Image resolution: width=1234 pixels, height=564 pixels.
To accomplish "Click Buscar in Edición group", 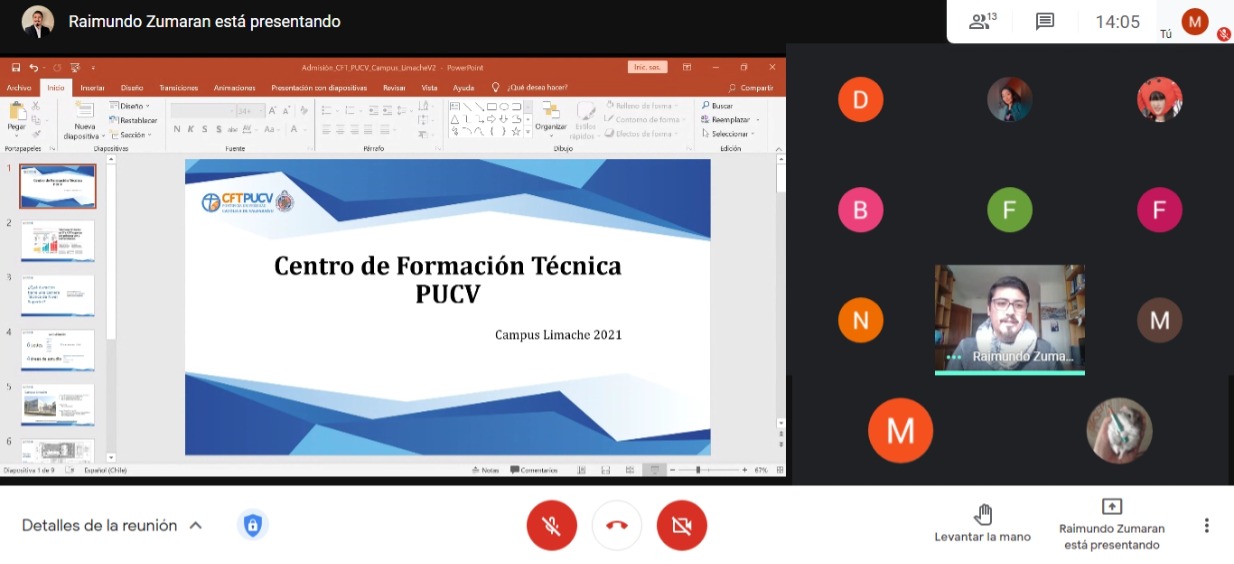I will tap(717, 106).
